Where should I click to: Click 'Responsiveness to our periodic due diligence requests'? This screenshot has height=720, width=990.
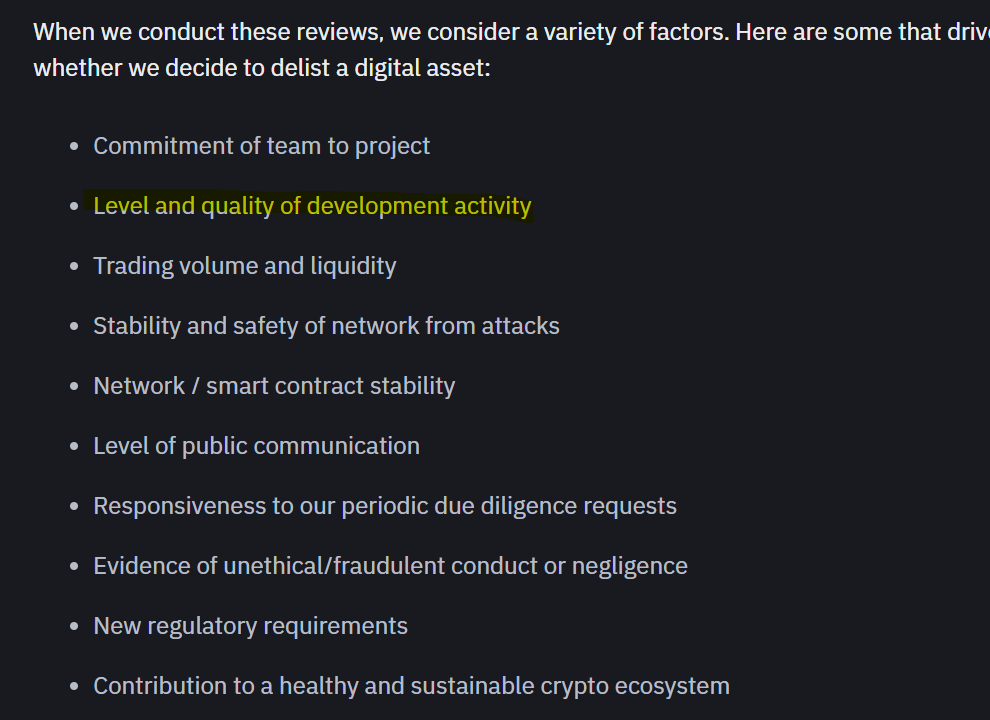point(385,506)
